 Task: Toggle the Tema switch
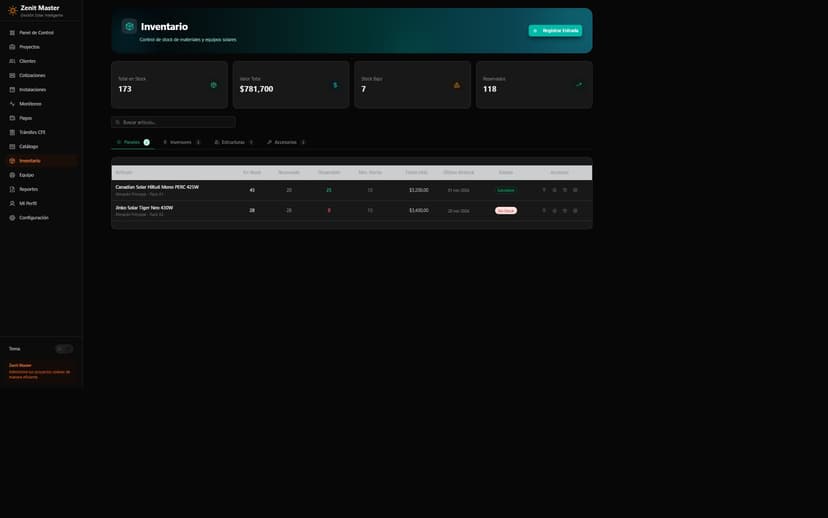(64, 349)
